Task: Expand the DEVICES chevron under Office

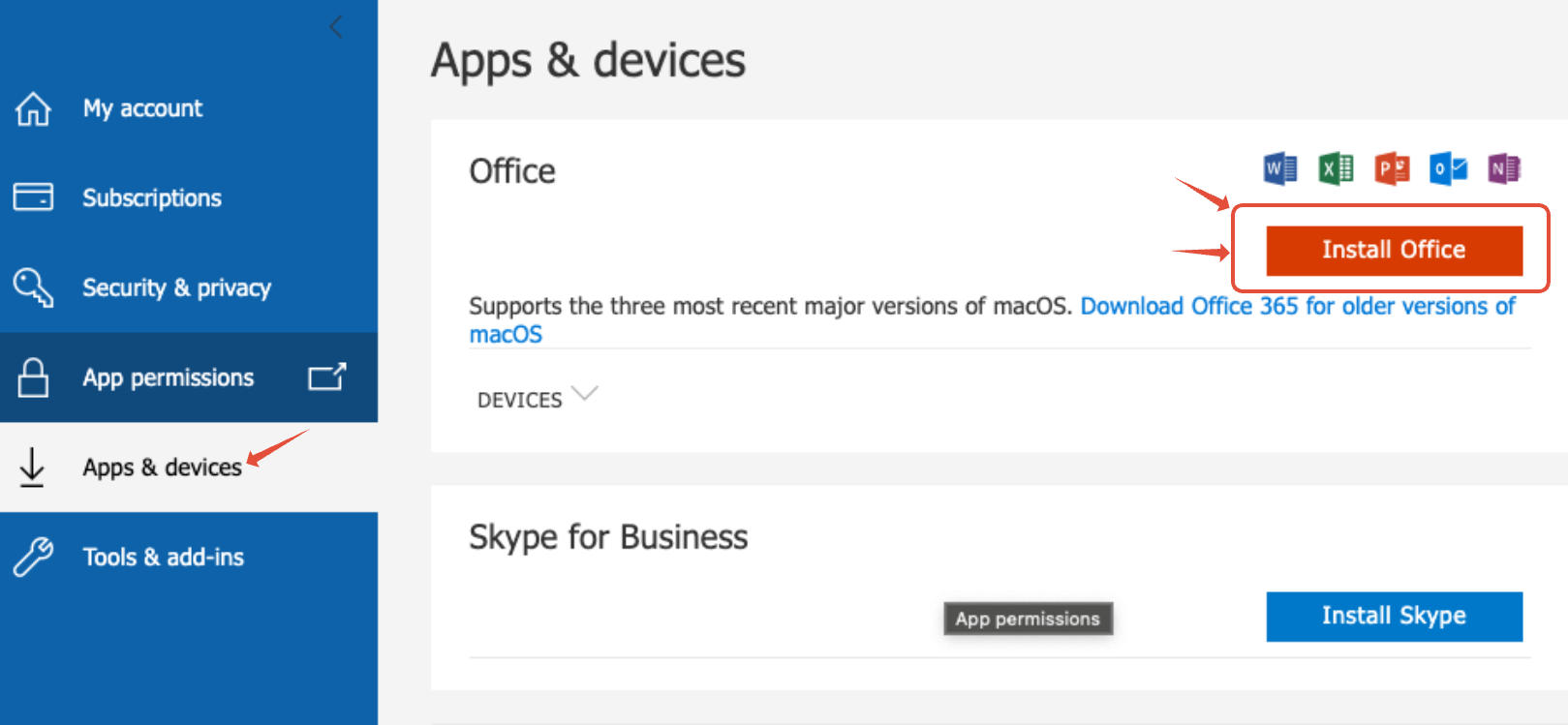Action: pos(585,394)
